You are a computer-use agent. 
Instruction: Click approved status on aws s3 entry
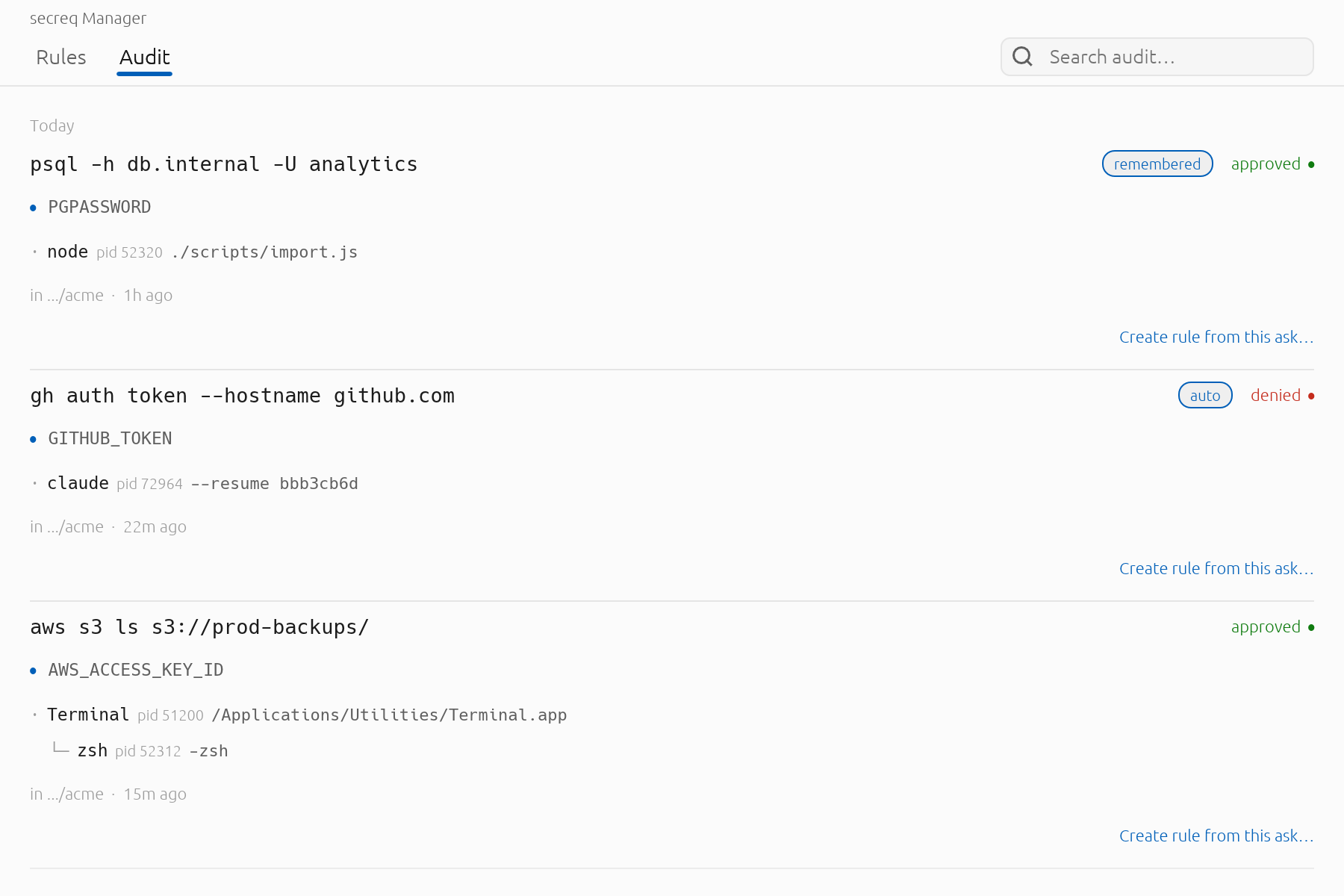click(1272, 627)
